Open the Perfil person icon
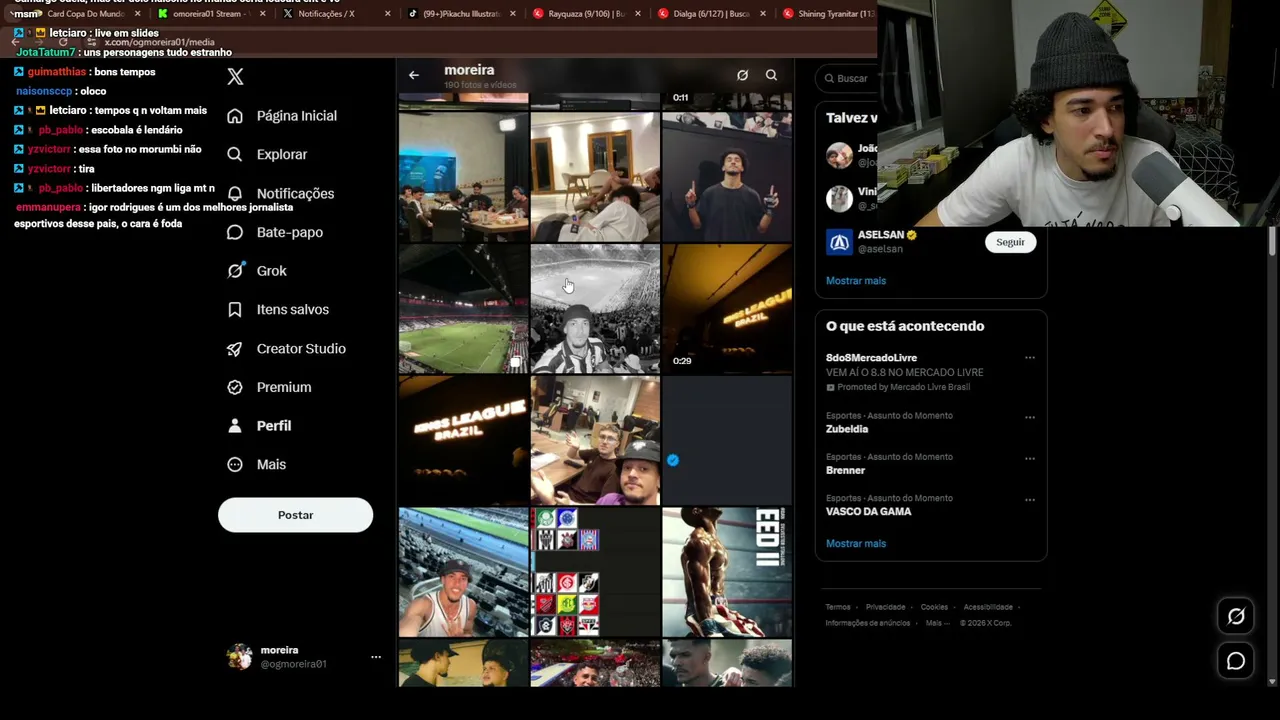This screenshot has height=720, width=1280. [x=235, y=426]
